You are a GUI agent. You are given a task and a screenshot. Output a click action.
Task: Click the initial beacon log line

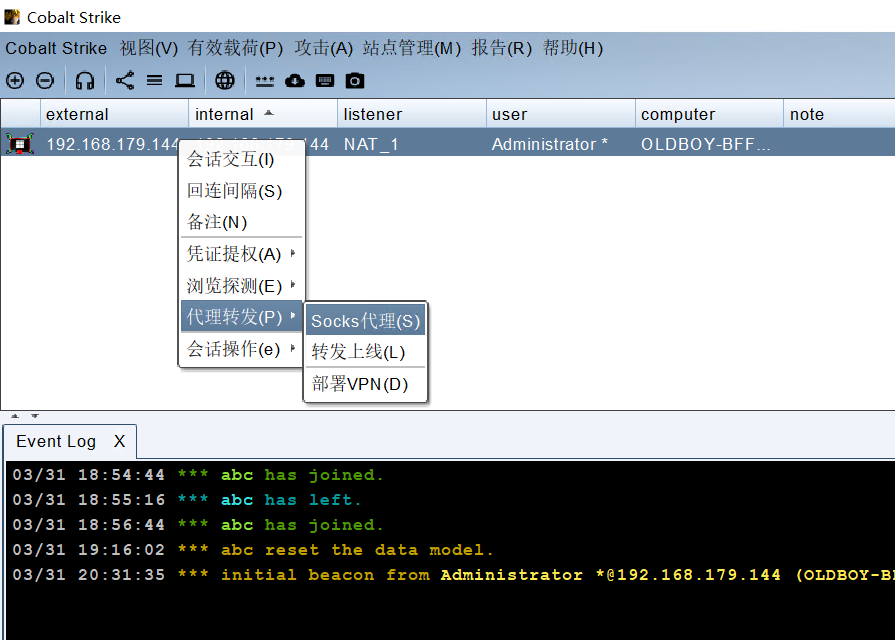coord(453,575)
